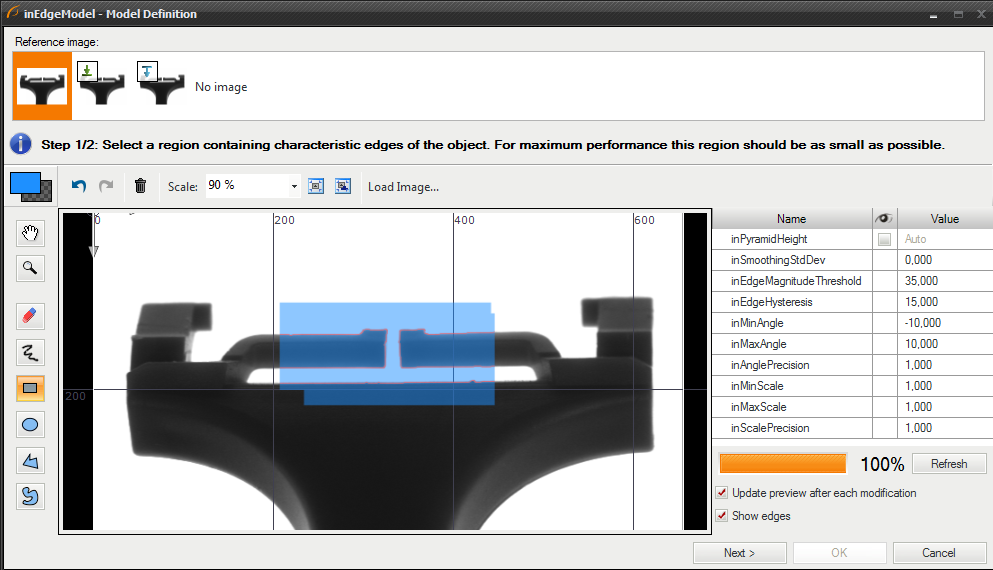Click Next > to proceed
Screen dimensions: 993x570
click(739, 553)
